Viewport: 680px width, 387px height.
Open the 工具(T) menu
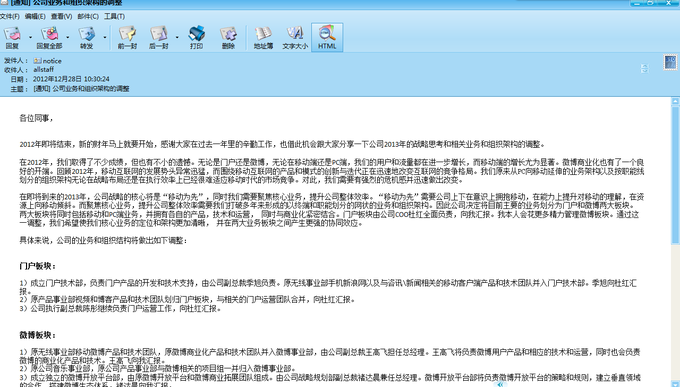(x=114, y=16)
